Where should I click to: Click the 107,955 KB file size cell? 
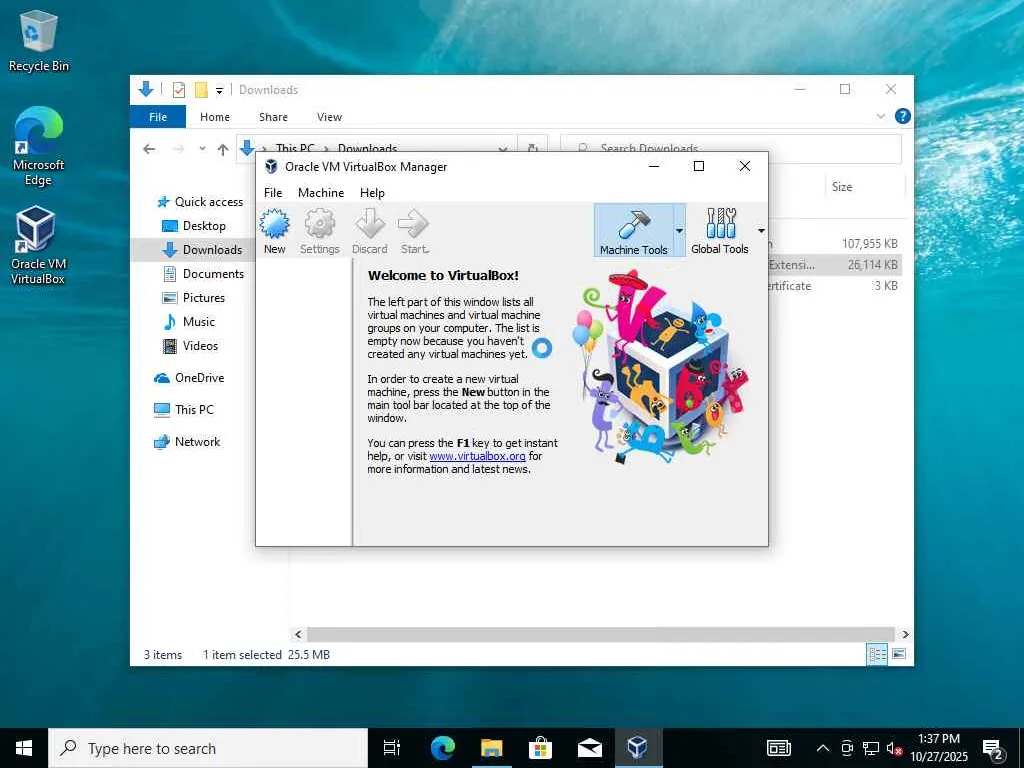[x=869, y=244]
